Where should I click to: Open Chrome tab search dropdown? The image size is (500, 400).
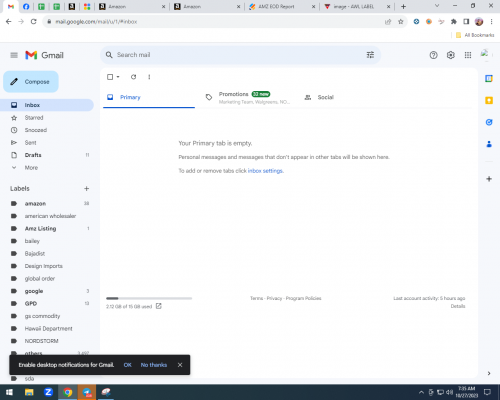point(437,6)
